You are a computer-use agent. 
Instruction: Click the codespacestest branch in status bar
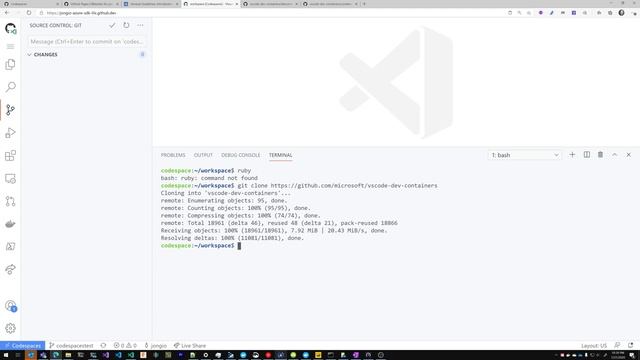click(x=71, y=346)
